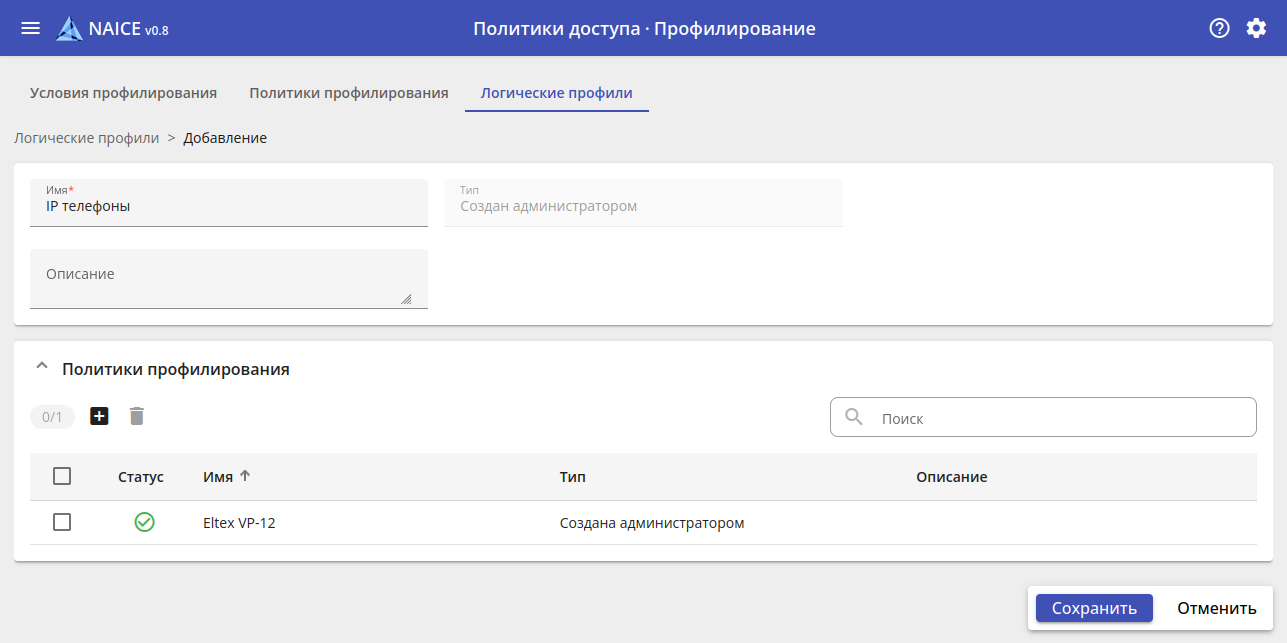
Task: Click the add policy plus icon
Action: click(x=99, y=416)
